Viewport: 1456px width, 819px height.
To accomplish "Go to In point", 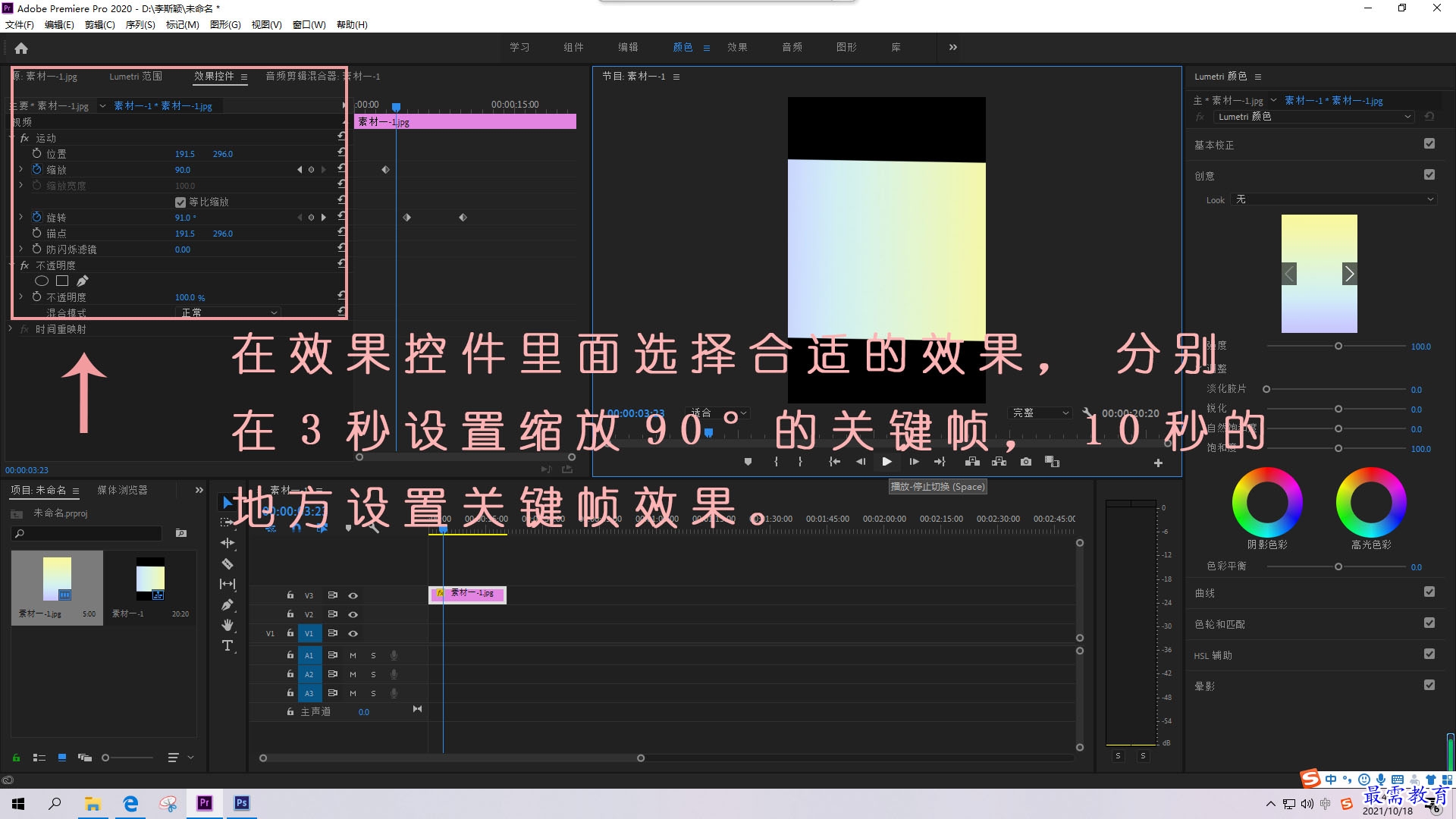I will pos(834,462).
